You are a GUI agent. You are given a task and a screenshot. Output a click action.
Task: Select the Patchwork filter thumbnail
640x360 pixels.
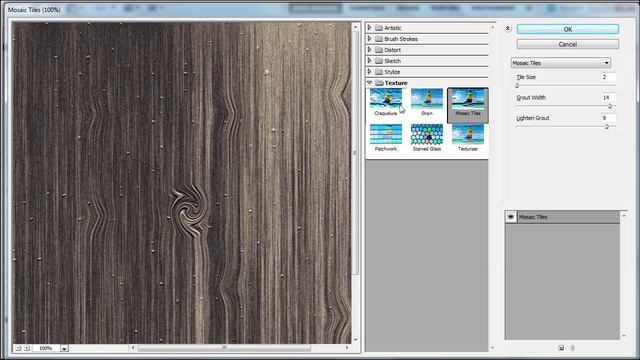pyautogui.click(x=386, y=138)
